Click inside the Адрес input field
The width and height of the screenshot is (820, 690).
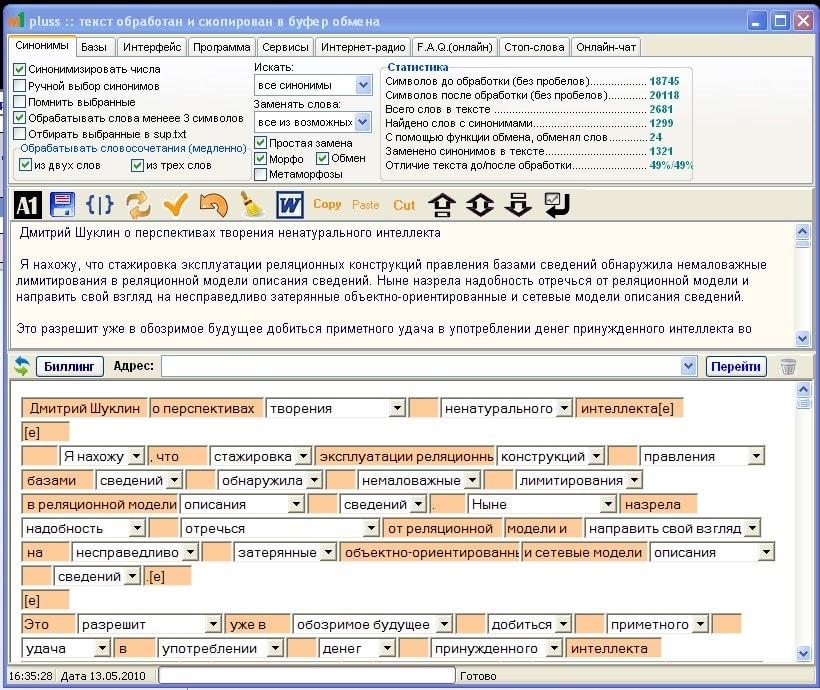click(x=420, y=367)
